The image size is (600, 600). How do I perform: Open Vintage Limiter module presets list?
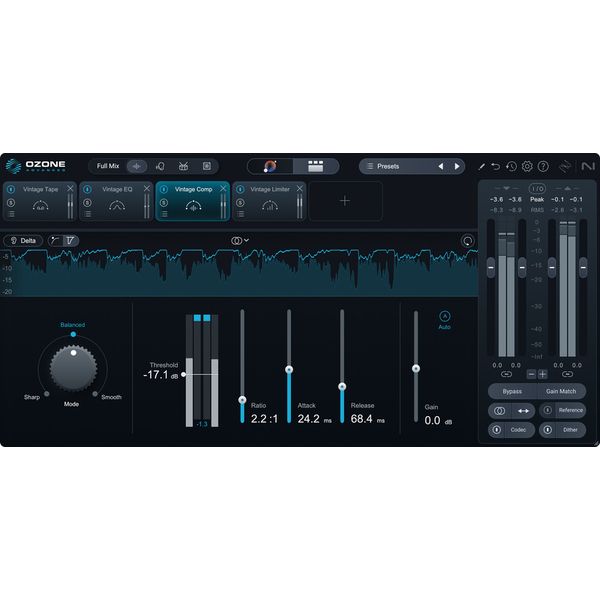click(240, 214)
